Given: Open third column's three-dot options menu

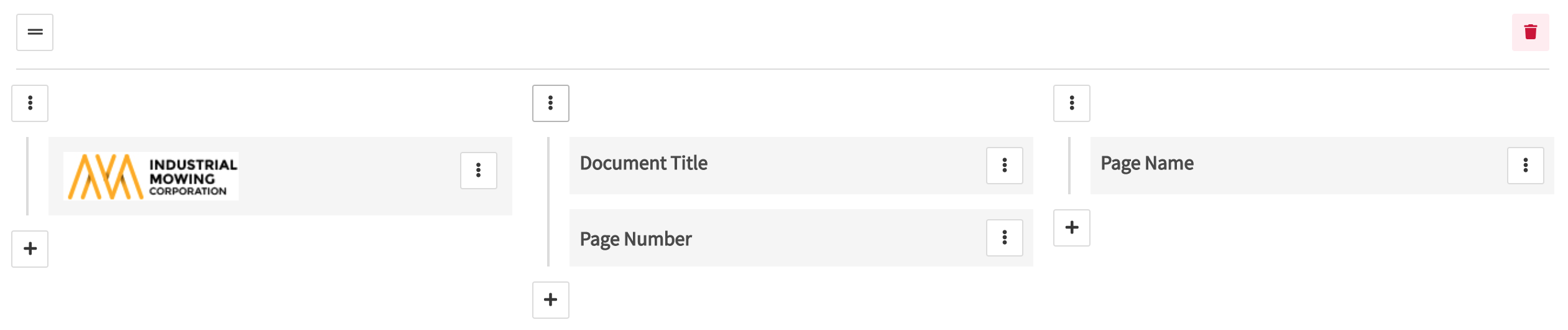Looking at the screenshot, I should click(x=1071, y=103).
